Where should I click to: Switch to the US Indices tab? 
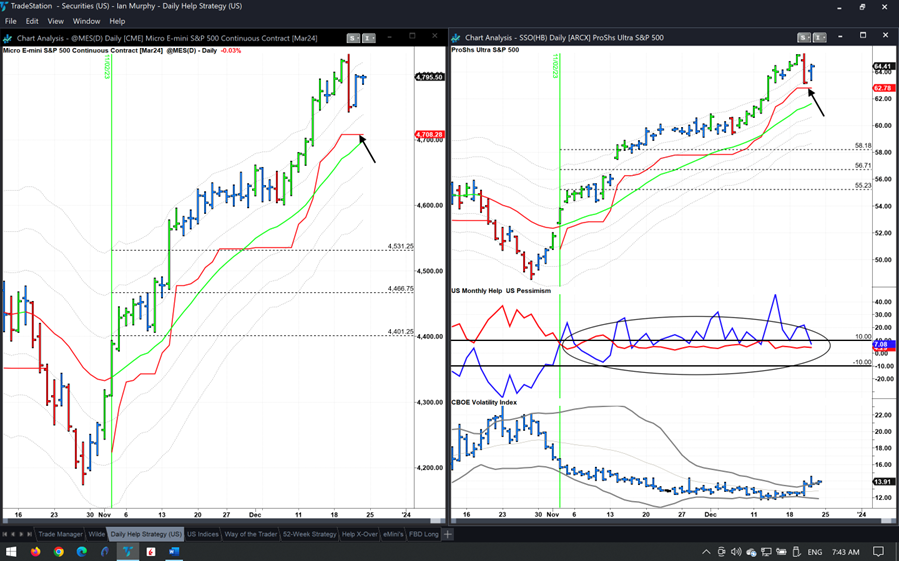coord(203,534)
